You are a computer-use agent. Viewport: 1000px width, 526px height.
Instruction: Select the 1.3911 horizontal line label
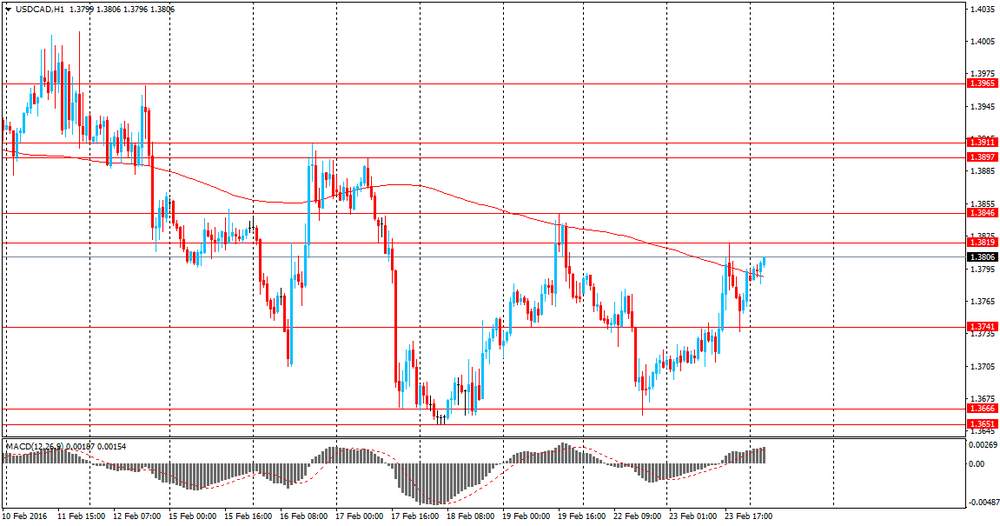pos(982,143)
